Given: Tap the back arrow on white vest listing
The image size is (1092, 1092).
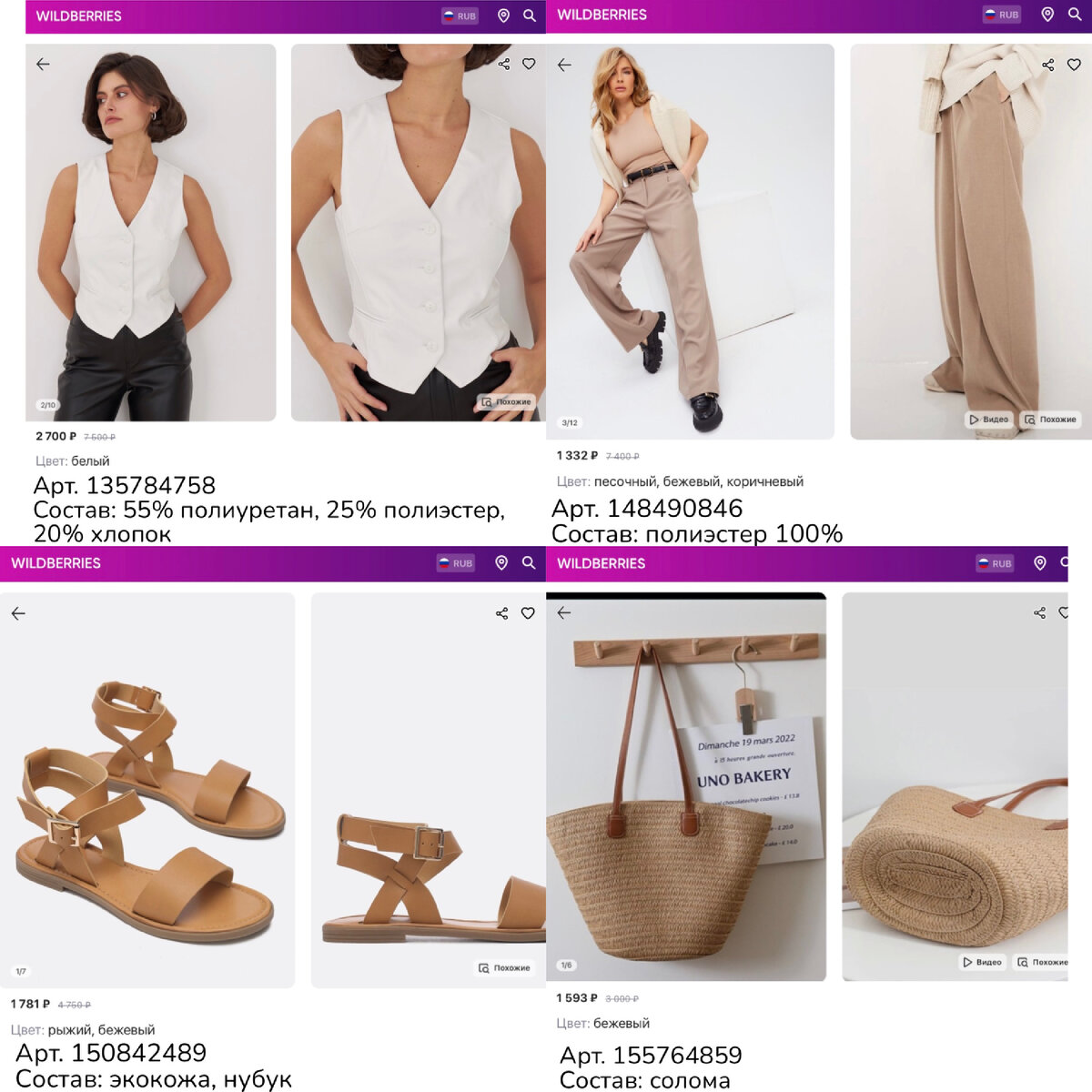Looking at the screenshot, I should pyautogui.click(x=43, y=64).
